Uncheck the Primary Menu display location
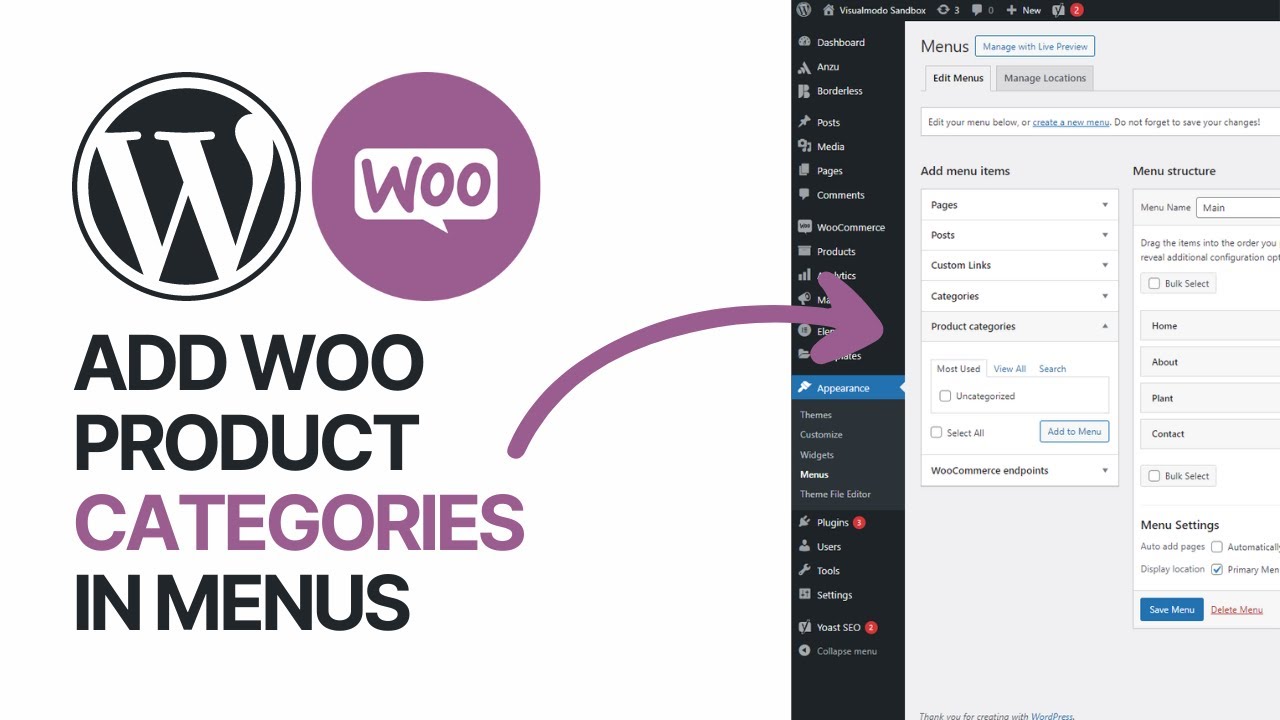Screen dimensions: 1280x720 tap(1217, 569)
